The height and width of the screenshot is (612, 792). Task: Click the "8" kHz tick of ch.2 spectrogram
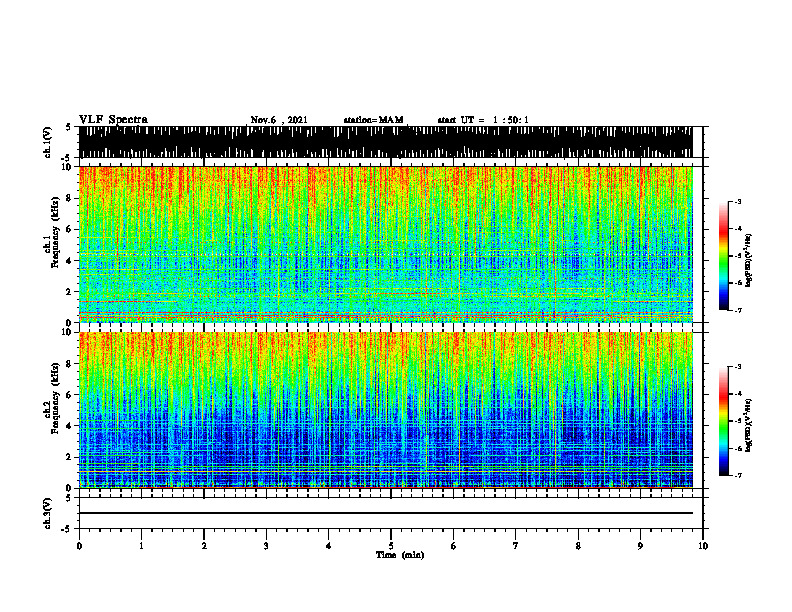coord(69,364)
